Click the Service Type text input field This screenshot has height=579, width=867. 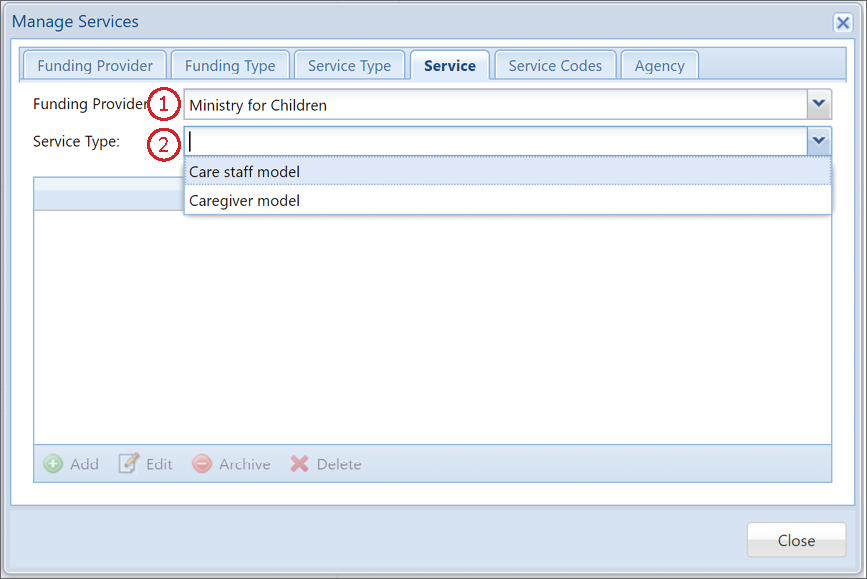point(496,142)
